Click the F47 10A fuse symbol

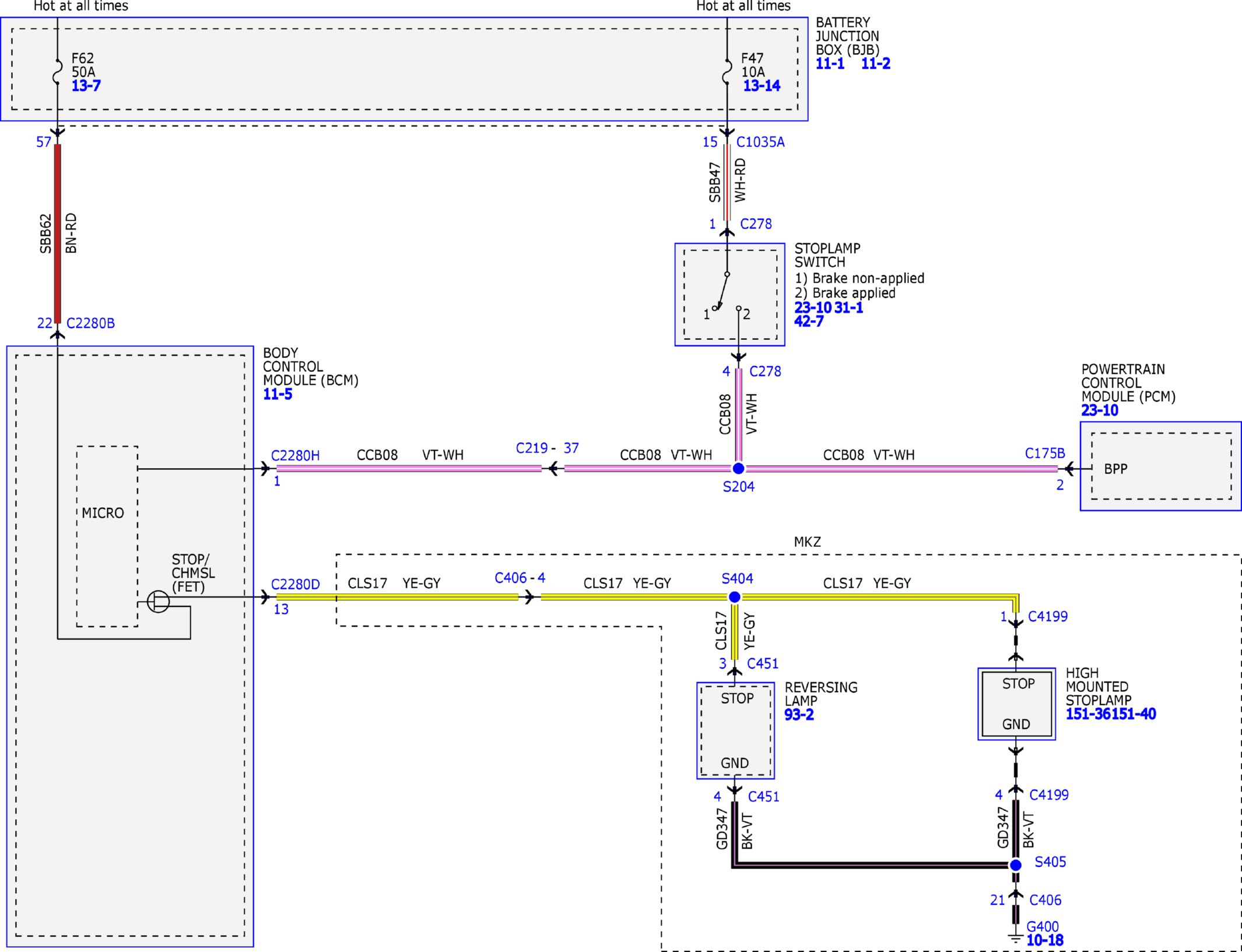tap(727, 72)
